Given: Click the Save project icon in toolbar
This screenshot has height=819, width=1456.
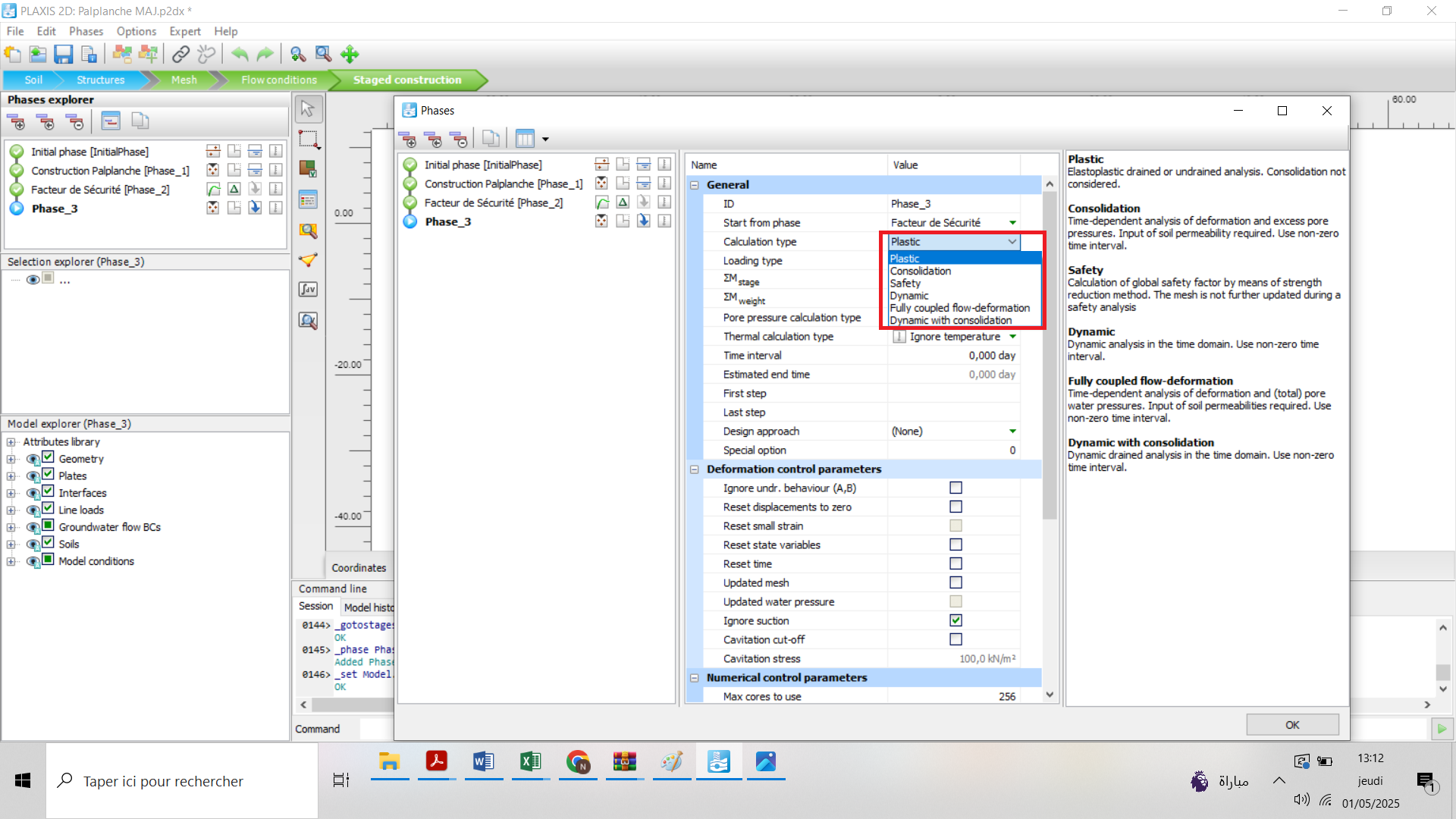Looking at the screenshot, I should pyautogui.click(x=64, y=55).
